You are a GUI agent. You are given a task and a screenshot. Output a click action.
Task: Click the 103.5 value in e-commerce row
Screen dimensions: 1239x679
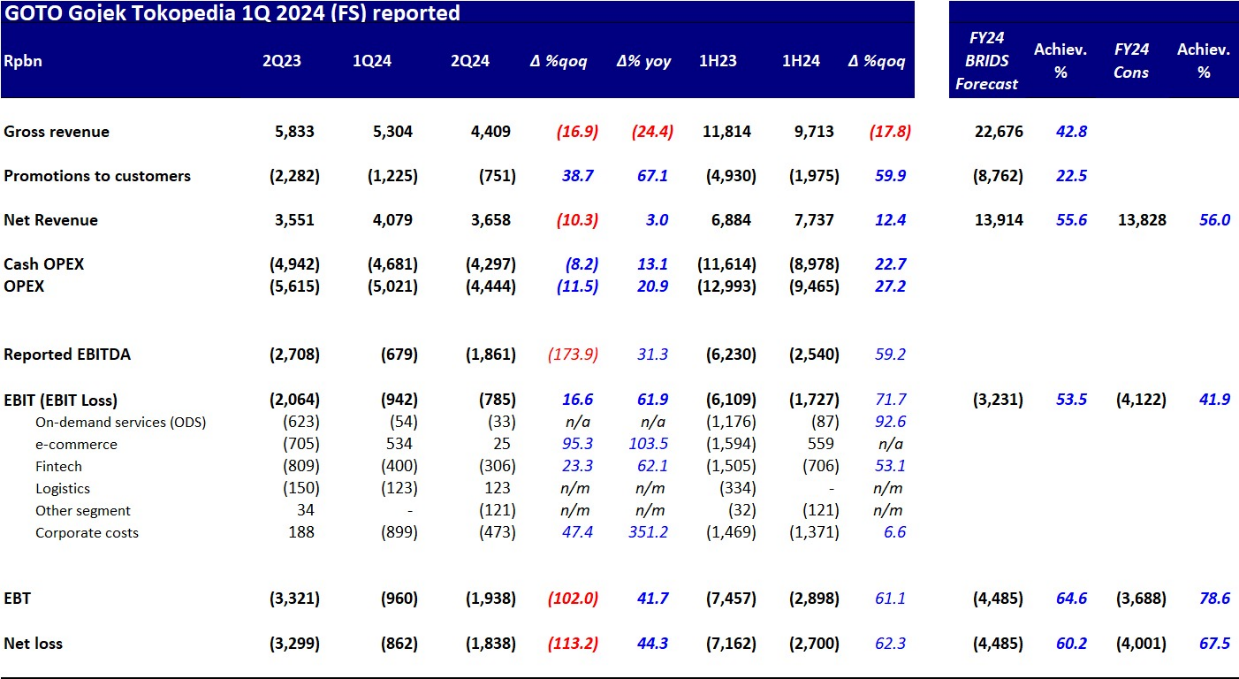[x=651, y=444]
